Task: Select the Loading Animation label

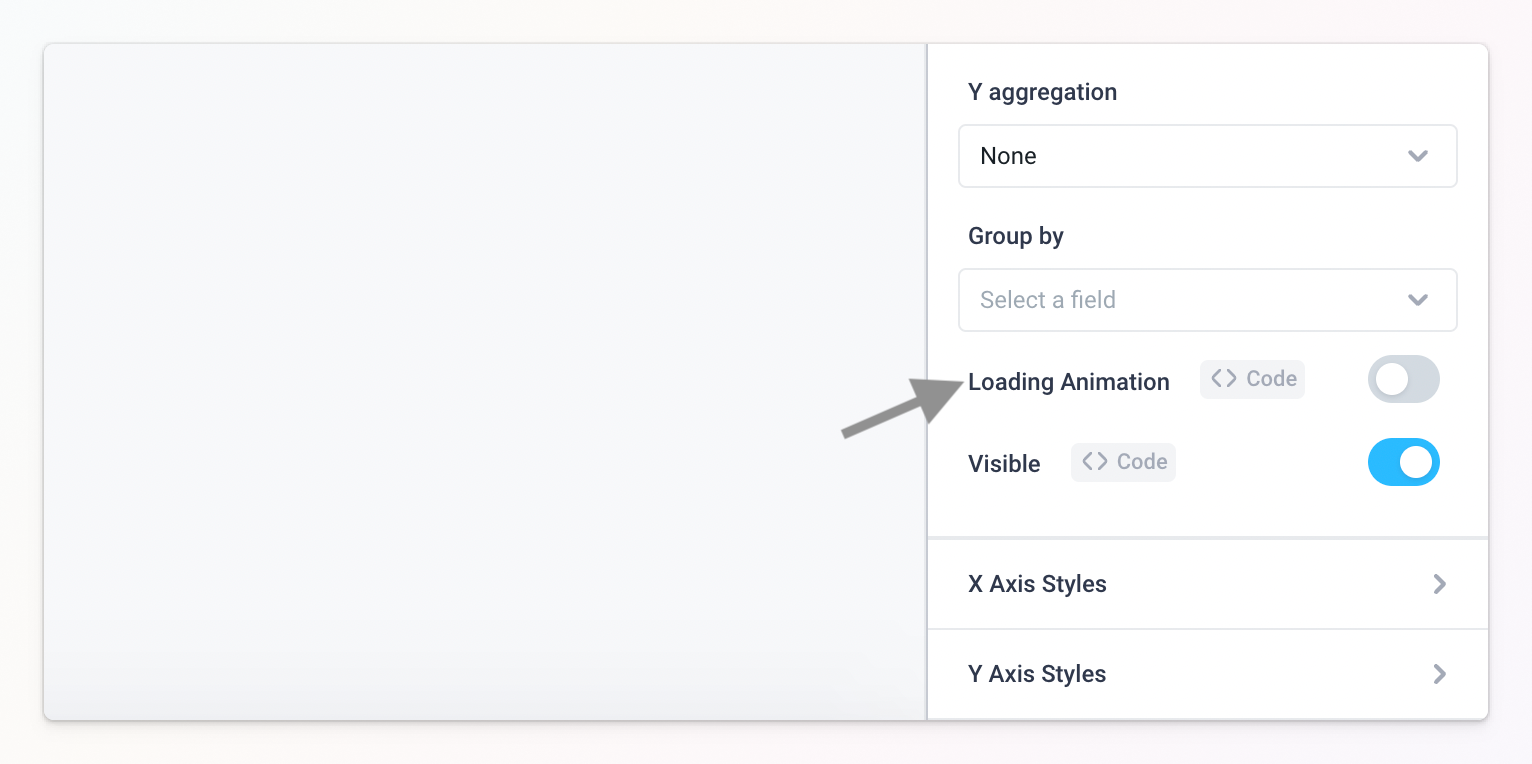Action: tap(1068, 382)
